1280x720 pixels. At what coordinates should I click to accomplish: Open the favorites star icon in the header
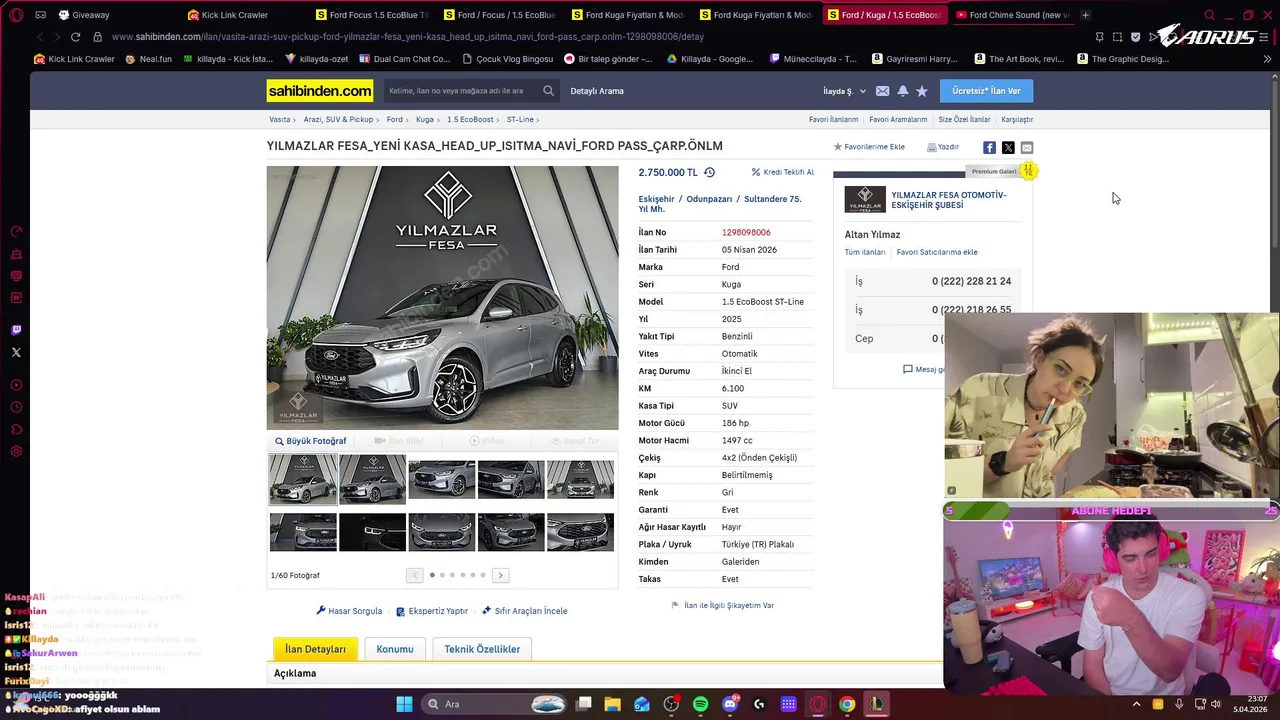pyautogui.click(x=922, y=91)
